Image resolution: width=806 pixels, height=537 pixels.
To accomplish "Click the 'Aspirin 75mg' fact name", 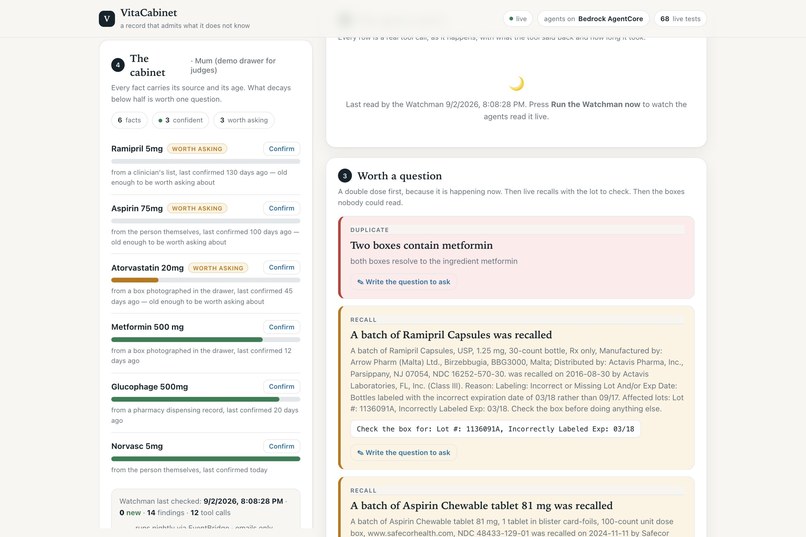I will coord(137,209).
